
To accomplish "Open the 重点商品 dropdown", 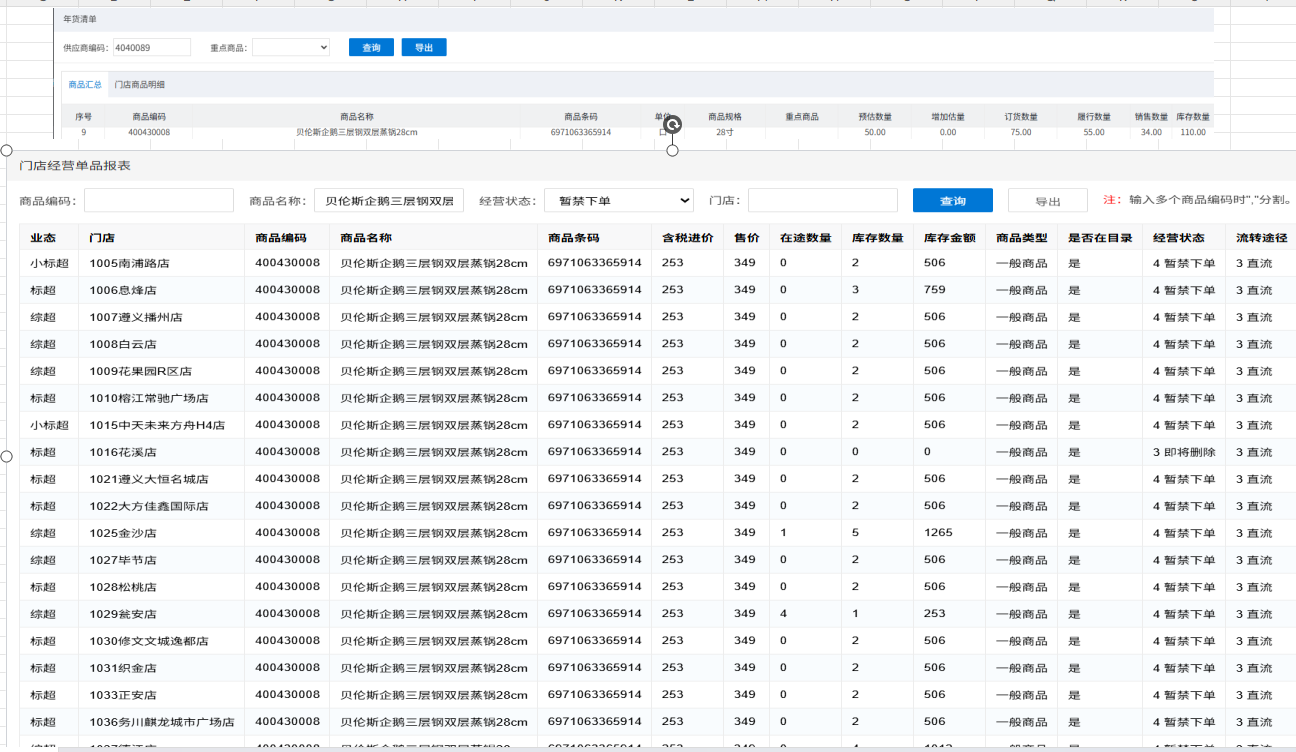I will tap(290, 47).
